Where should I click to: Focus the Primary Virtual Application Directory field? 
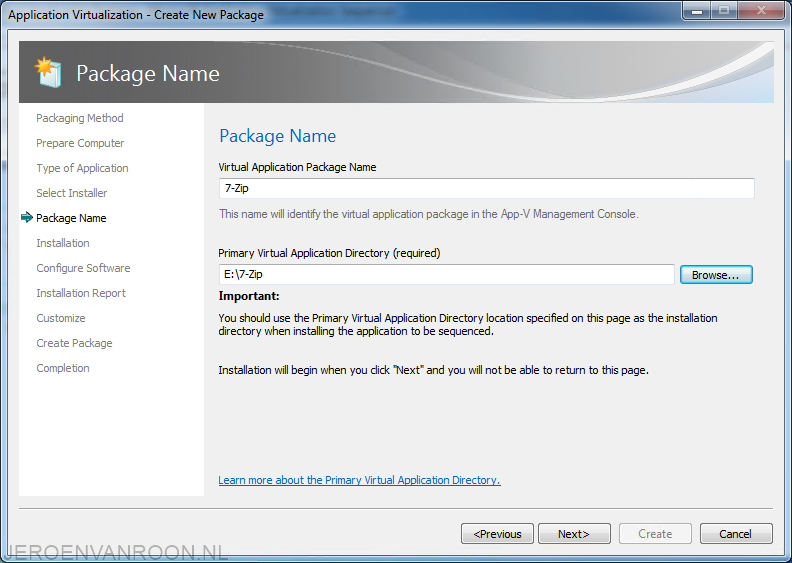pos(447,274)
